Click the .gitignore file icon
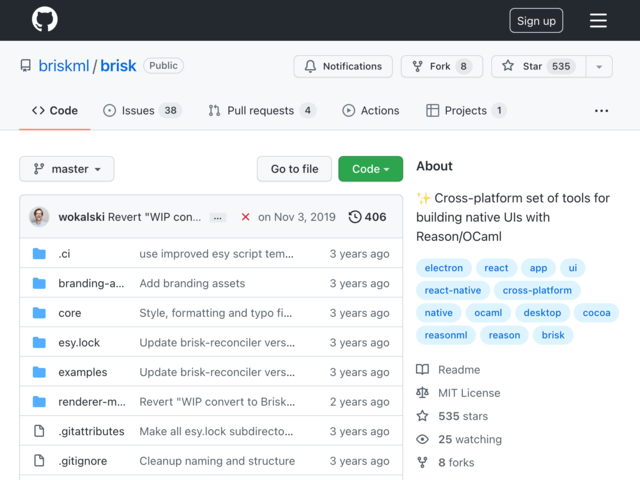The image size is (640, 480). 39,461
